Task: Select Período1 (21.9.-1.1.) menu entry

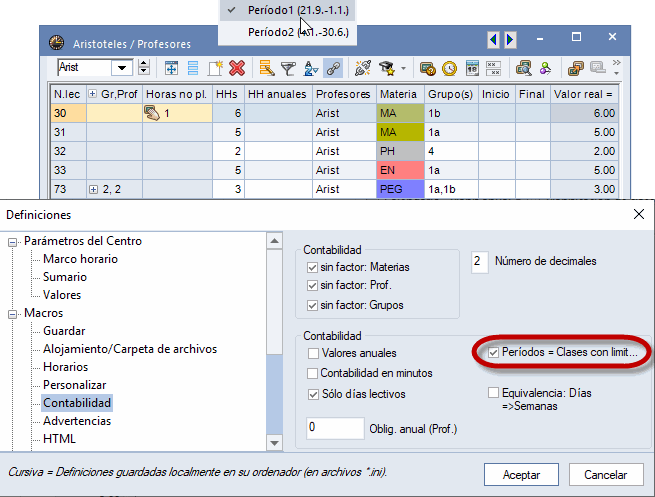Action: click(287, 10)
